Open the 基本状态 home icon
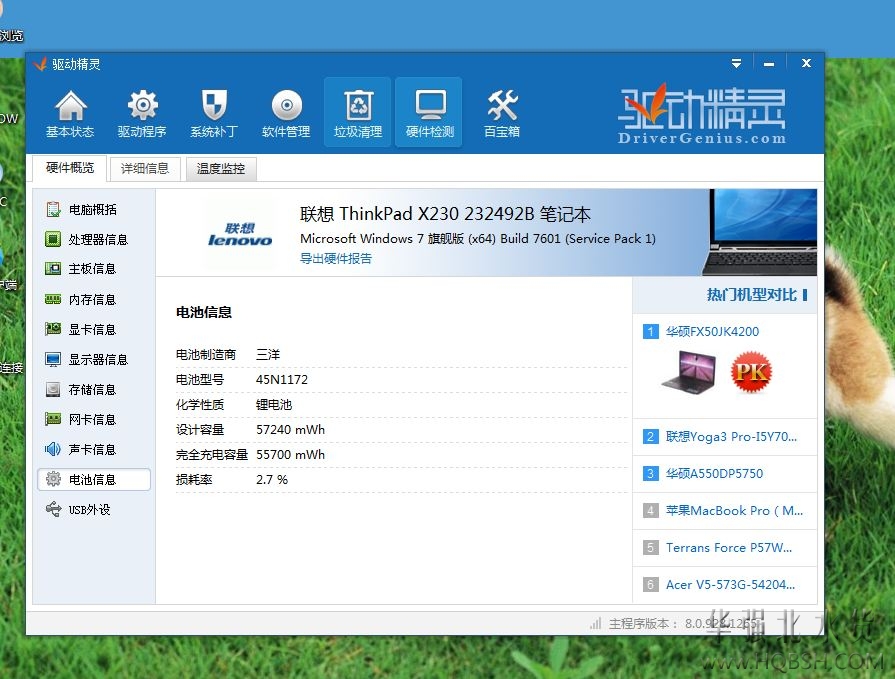 tap(70, 113)
